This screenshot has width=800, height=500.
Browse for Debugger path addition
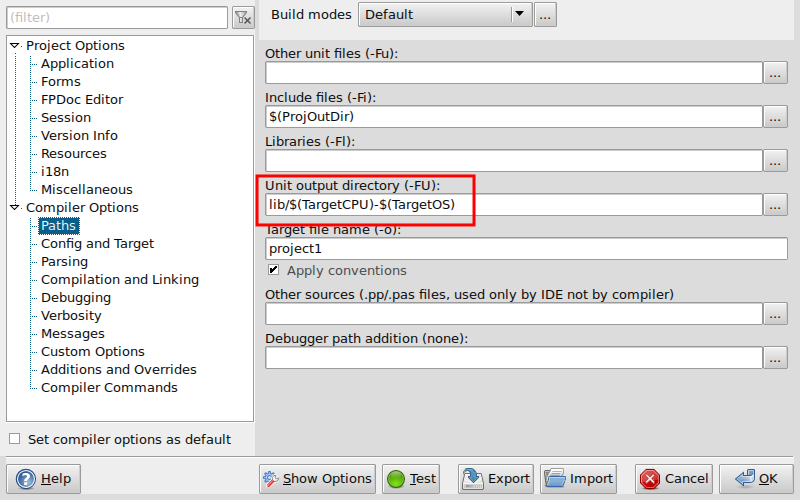click(775, 358)
